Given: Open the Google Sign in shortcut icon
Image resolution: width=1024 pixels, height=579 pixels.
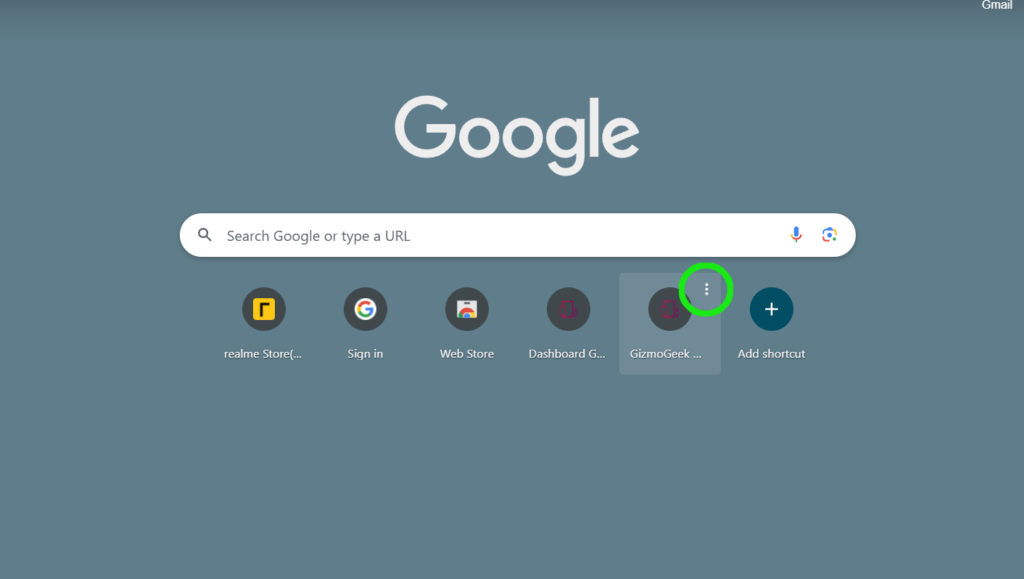Looking at the screenshot, I should click(365, 309).
